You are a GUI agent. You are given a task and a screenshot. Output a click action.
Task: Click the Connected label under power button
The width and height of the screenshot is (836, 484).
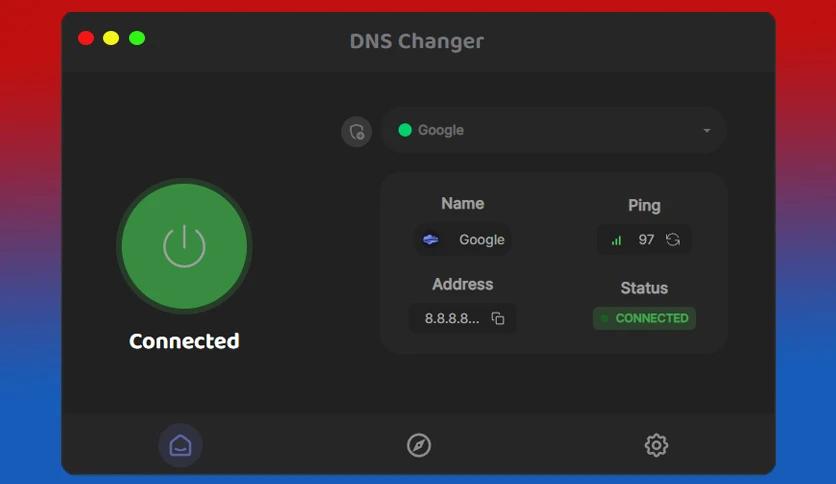point(184,341)
